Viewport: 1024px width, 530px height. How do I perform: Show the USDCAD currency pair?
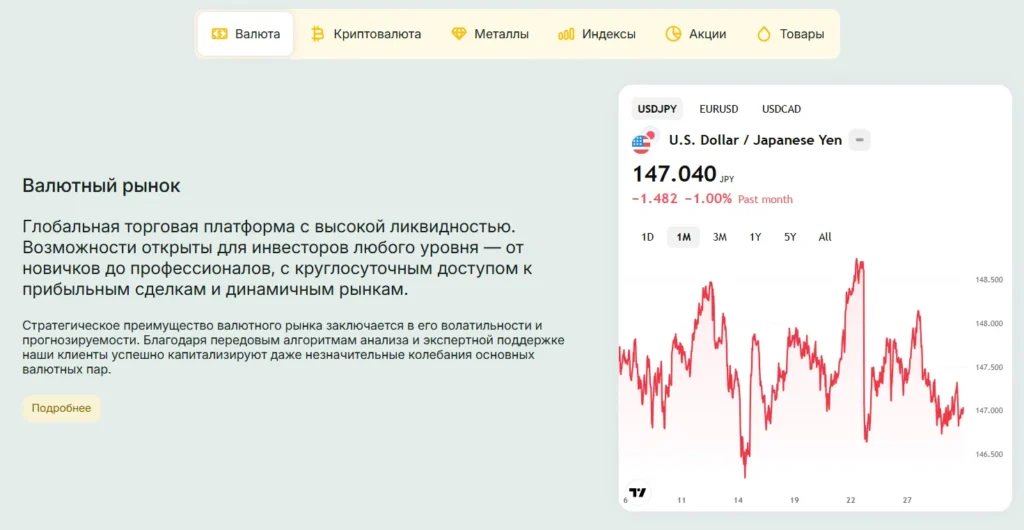click(781, 109)
